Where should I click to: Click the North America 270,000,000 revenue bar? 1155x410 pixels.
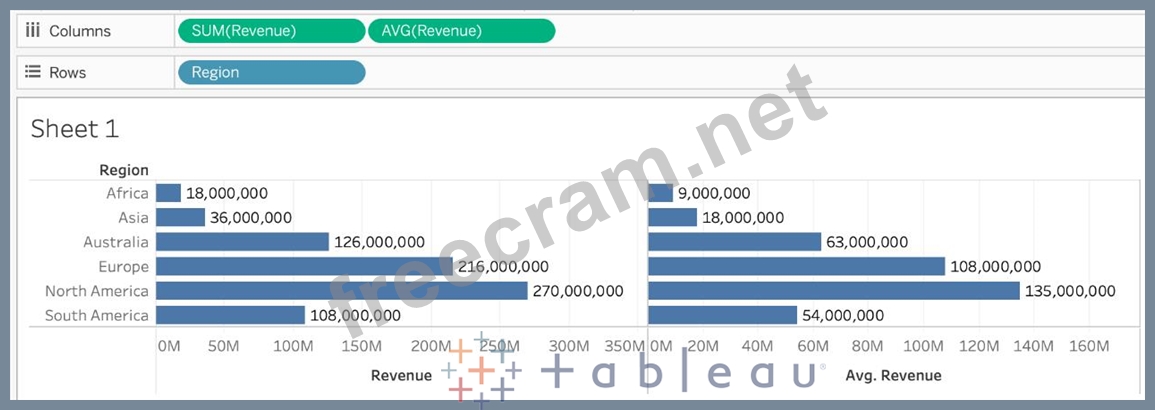coord(341,291)
